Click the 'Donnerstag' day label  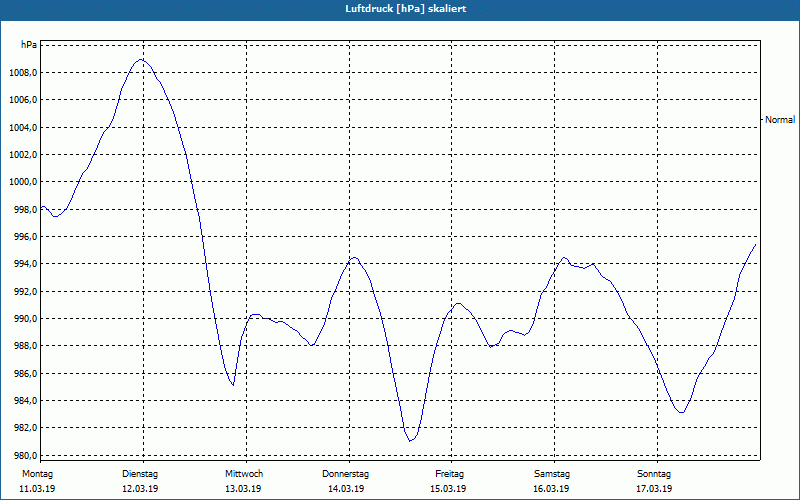click(345, 474)
